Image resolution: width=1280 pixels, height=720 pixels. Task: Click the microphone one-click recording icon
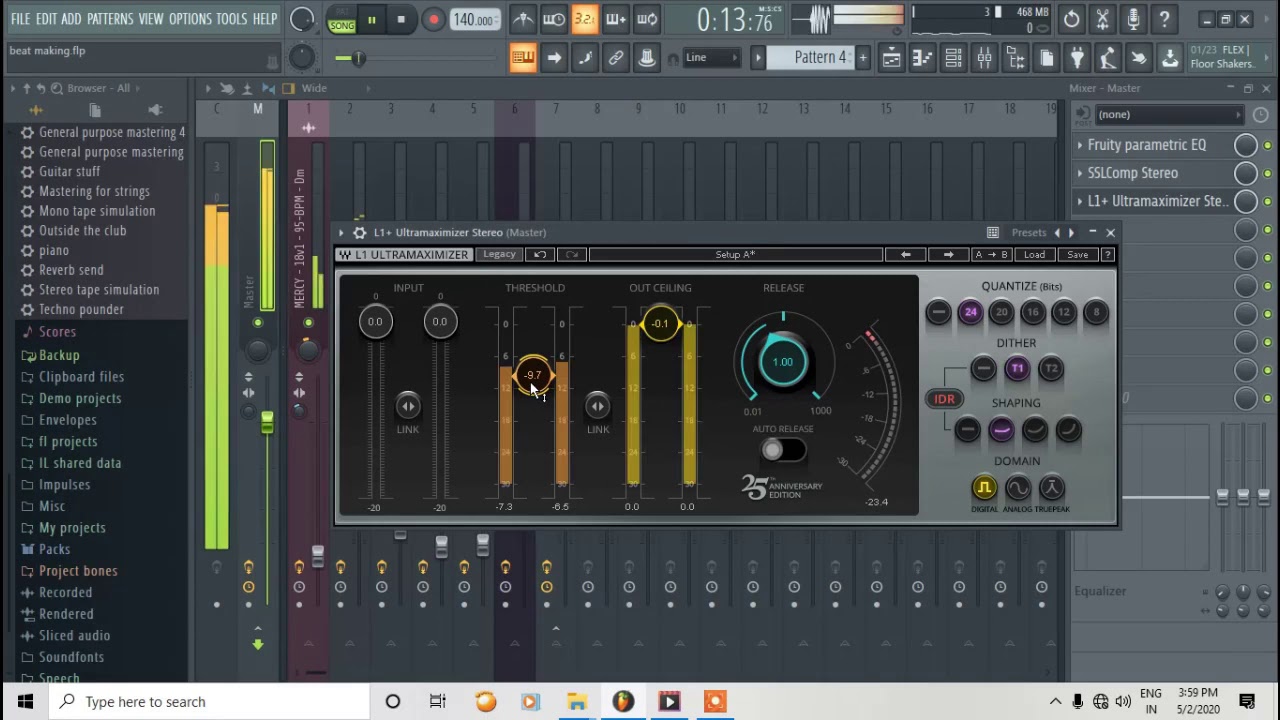1133,19
